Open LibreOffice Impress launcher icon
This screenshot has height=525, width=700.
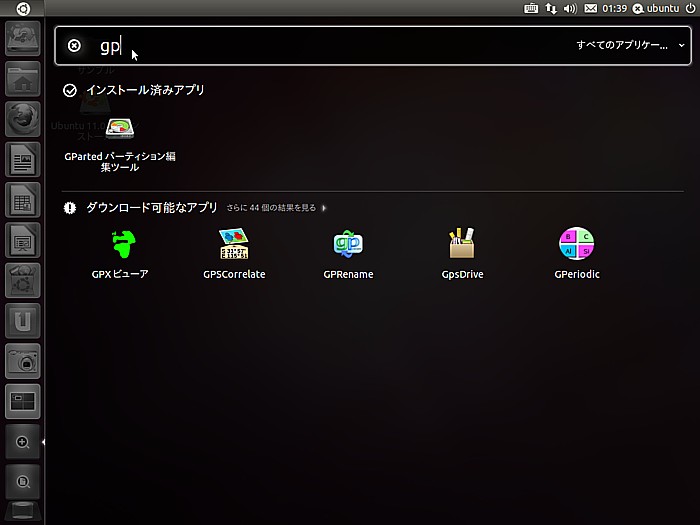23,240
